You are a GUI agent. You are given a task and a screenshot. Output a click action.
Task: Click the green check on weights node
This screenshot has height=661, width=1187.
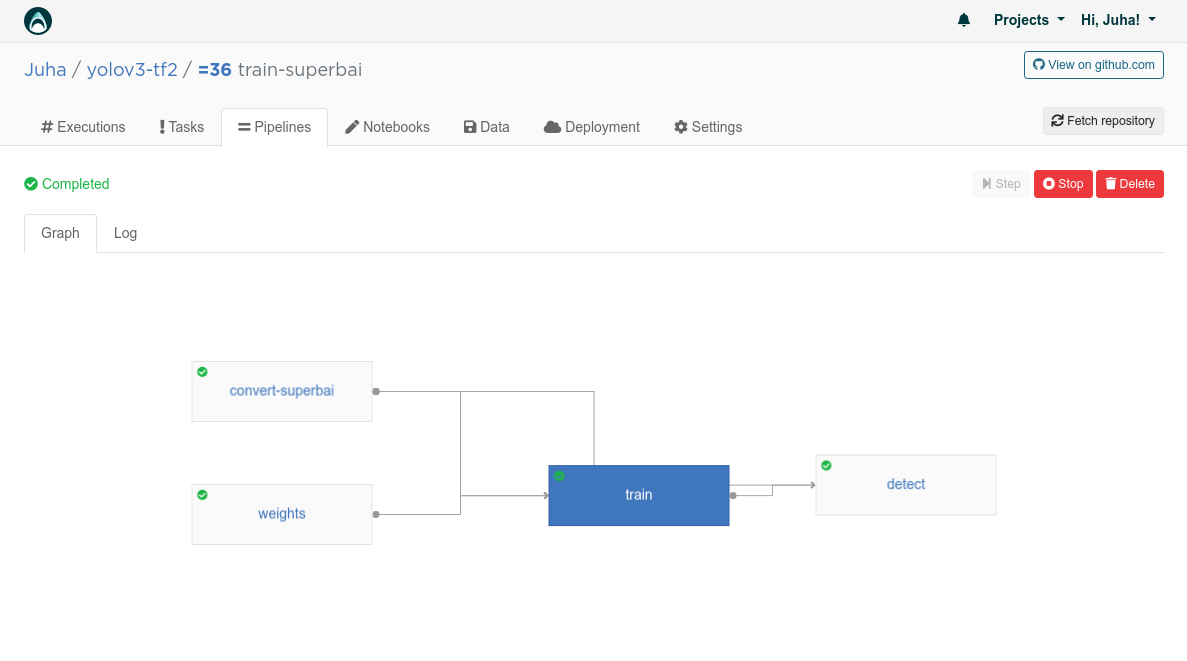[x=202, y=495]
